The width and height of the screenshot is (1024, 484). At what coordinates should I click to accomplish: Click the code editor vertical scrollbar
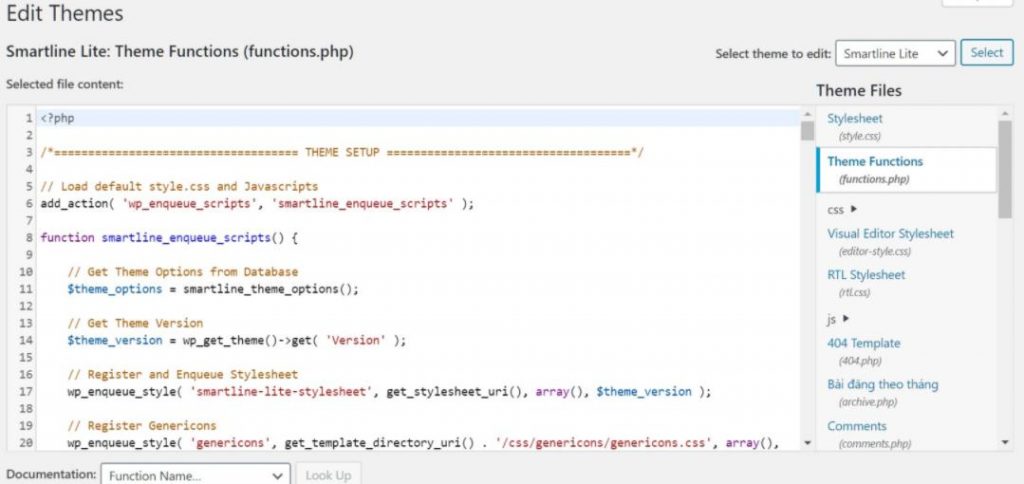(x=807, y=300)
